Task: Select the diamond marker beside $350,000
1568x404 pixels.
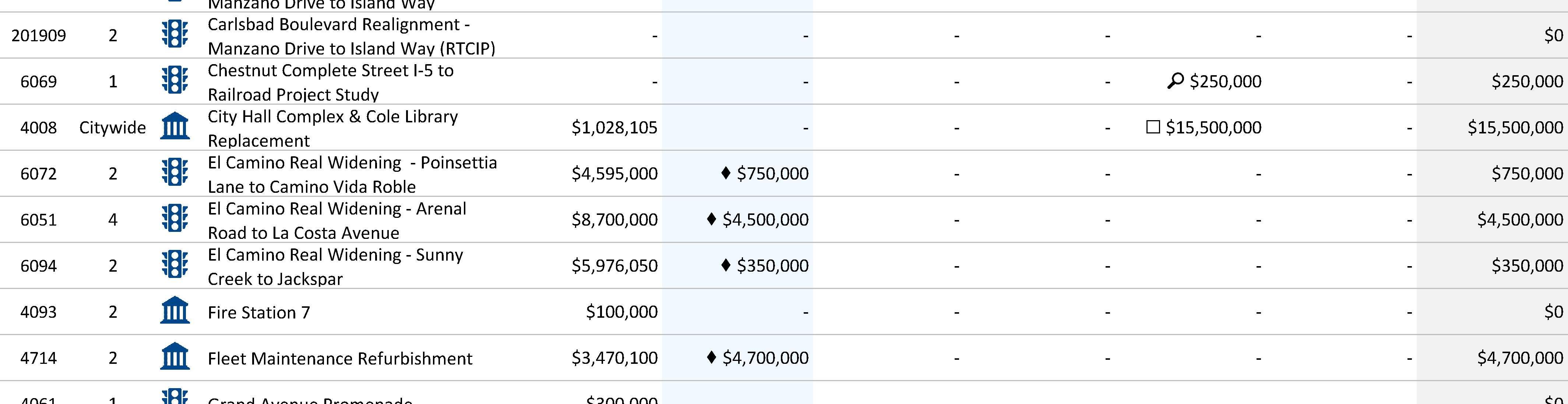Action: 726,265
